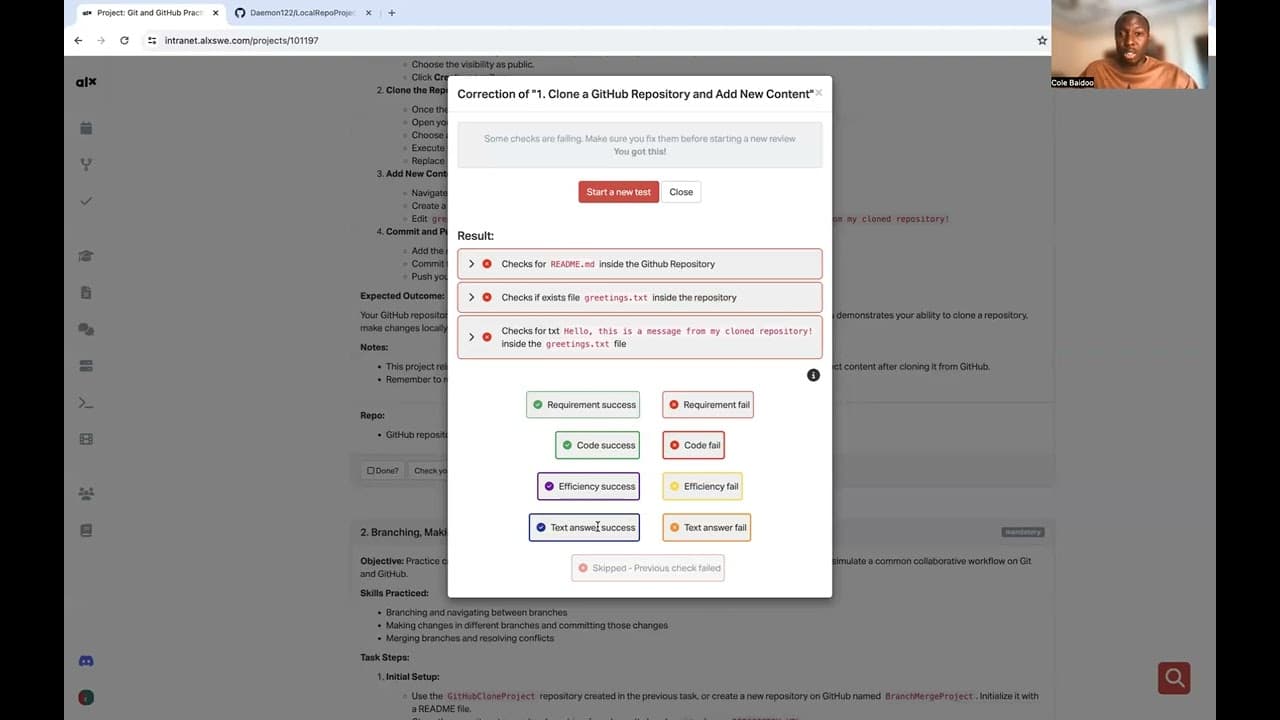1280x720 pixels.
Task: Click the 'Task Steps:' heading
Action: 385,657
